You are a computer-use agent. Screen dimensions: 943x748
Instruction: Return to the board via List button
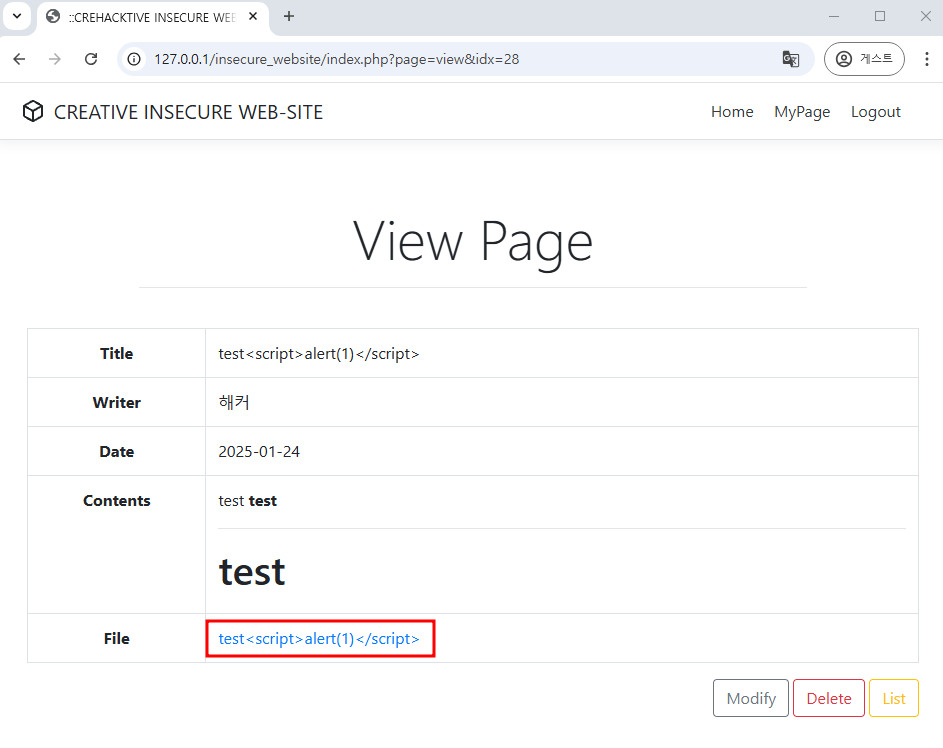pyautogui.click(x=894, y=698)
